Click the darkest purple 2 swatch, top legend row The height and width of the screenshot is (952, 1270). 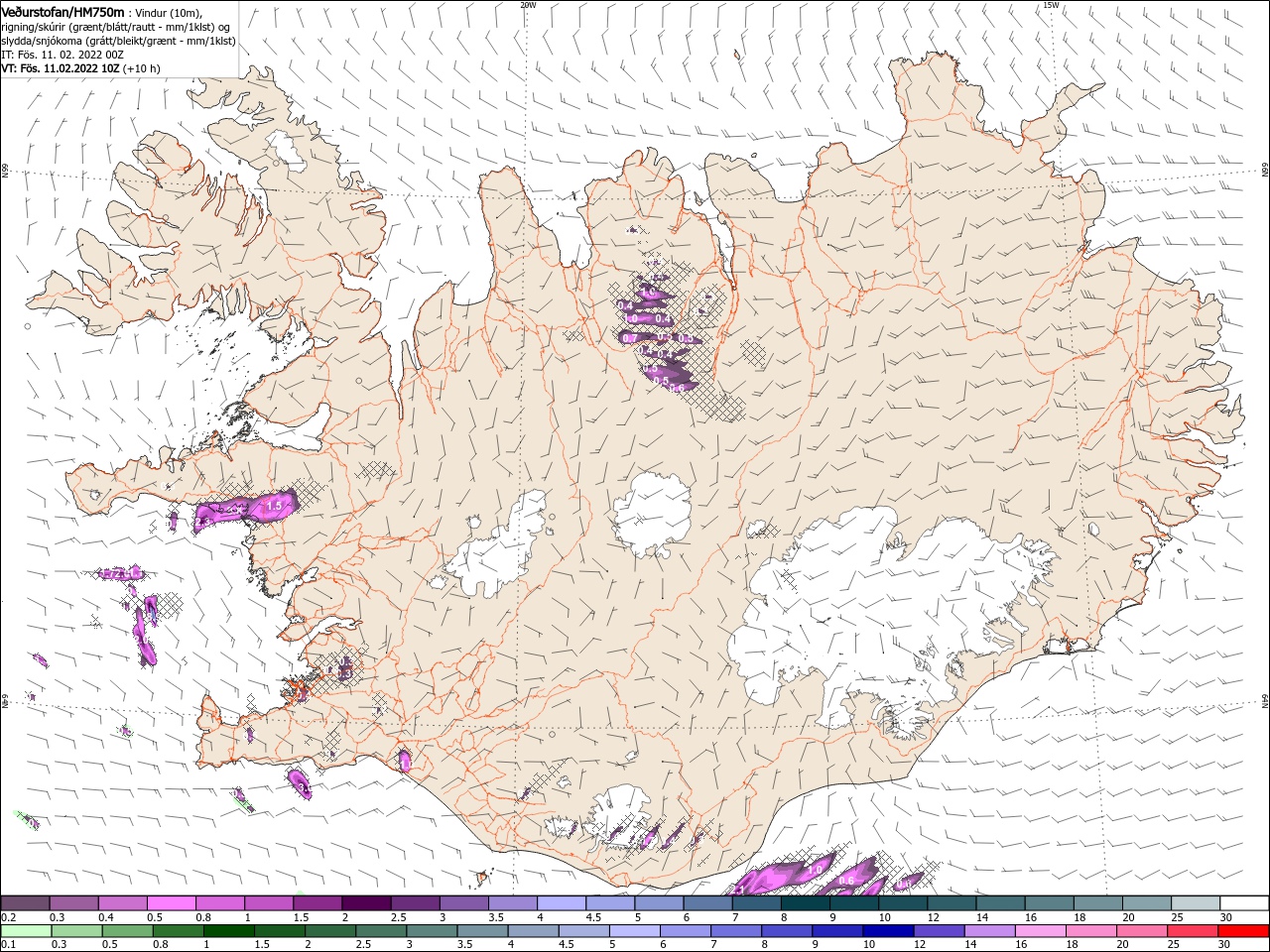tap(365, 903)
